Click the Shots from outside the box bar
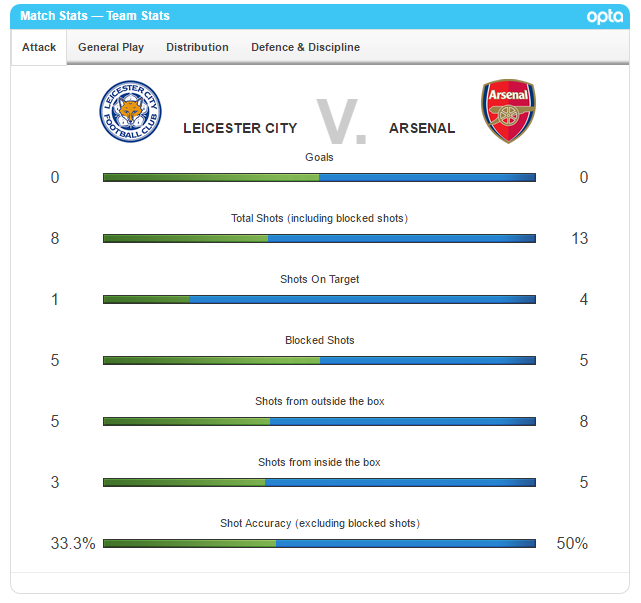Screen dimensions: 641x603 click(319, 421)
